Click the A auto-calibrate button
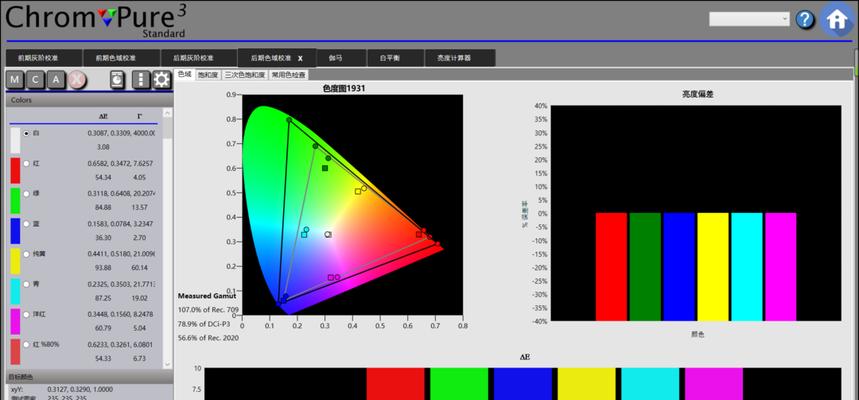The height and width of the screenshot is (400, 859). coord(56,80)
